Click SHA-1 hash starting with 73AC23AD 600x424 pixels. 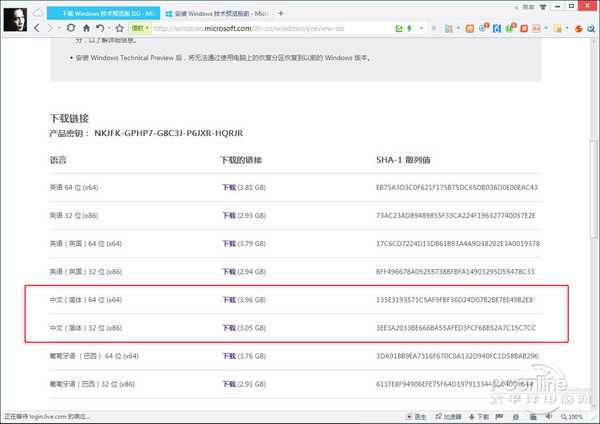pos(456,215)
